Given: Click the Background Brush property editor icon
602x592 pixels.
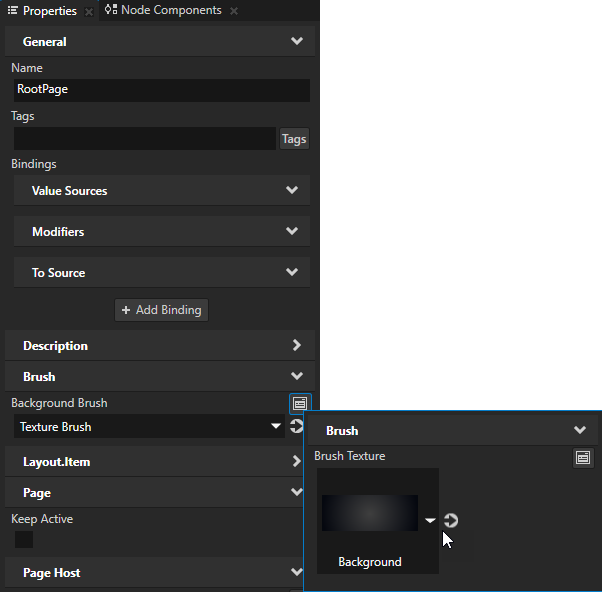Looking at the screenshot, I should [x=298, y=403].
